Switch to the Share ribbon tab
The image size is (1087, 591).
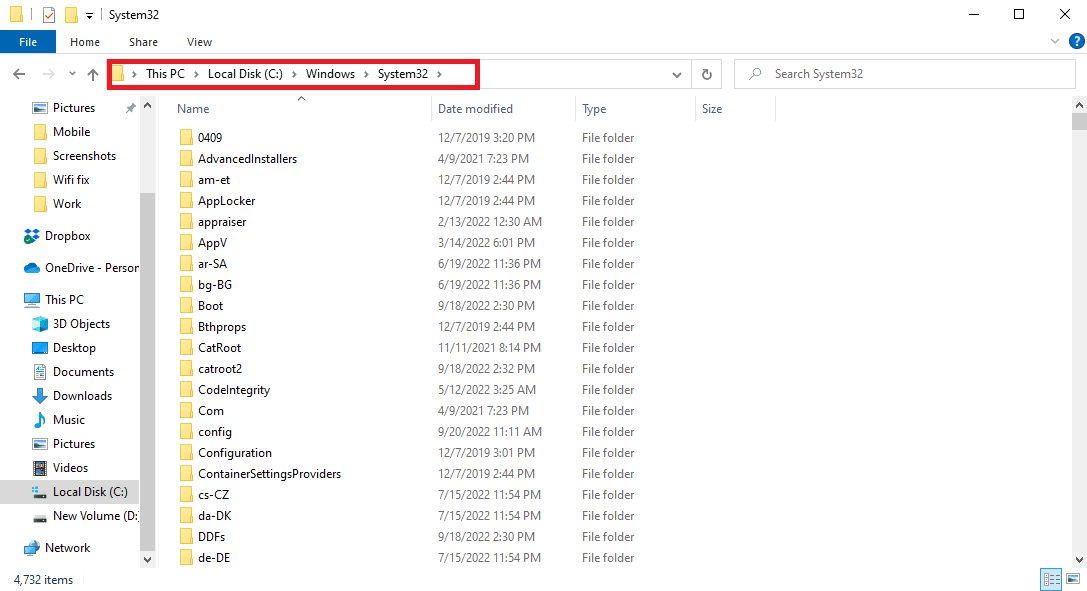pos(144,42)
